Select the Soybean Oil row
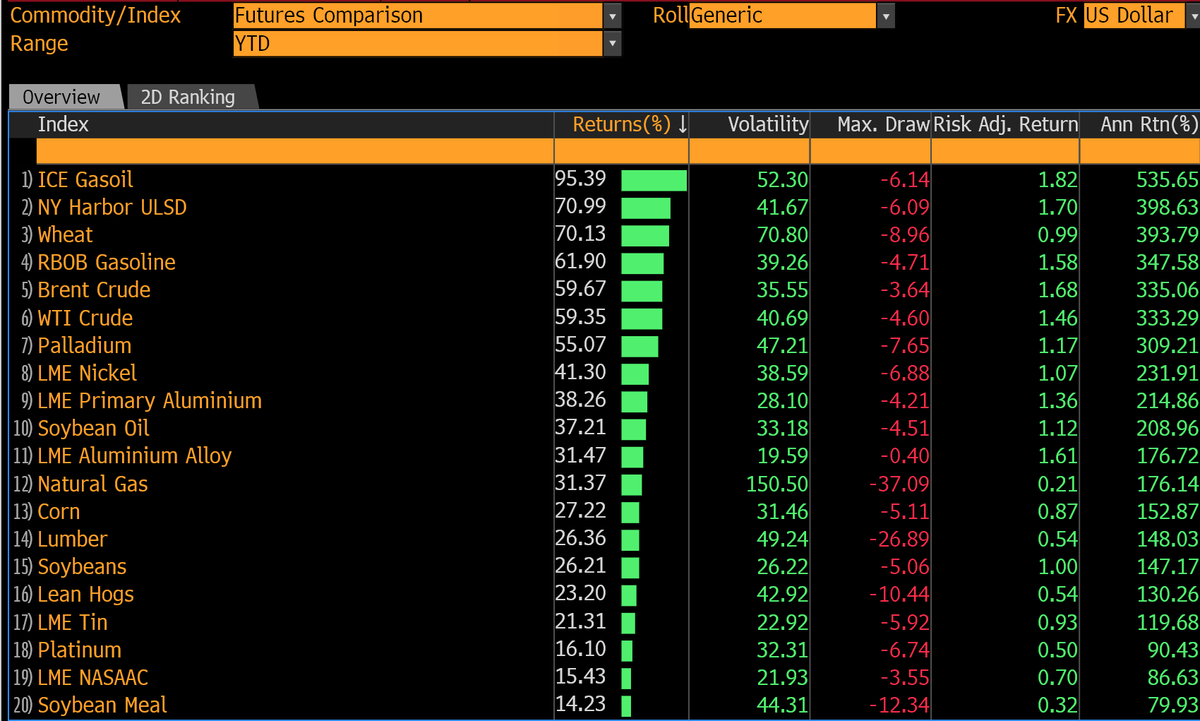The image size is (1200, 721). [x=604, y=428]
